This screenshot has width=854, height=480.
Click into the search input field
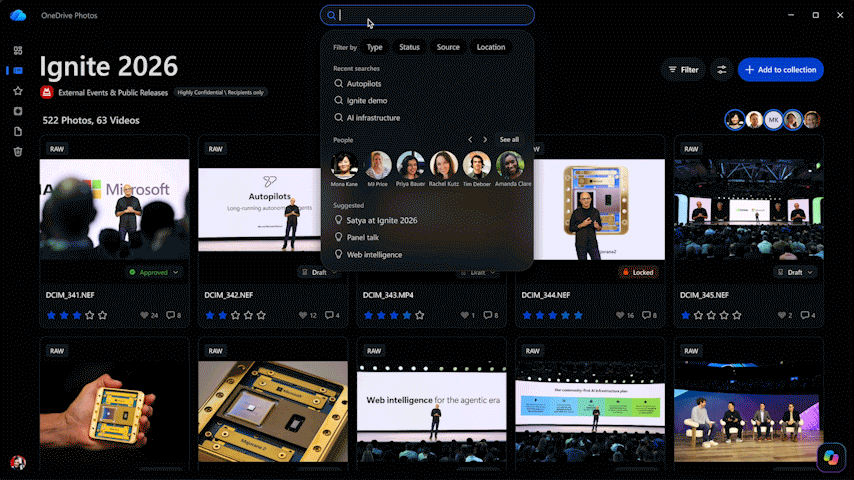tap(427, 15)
